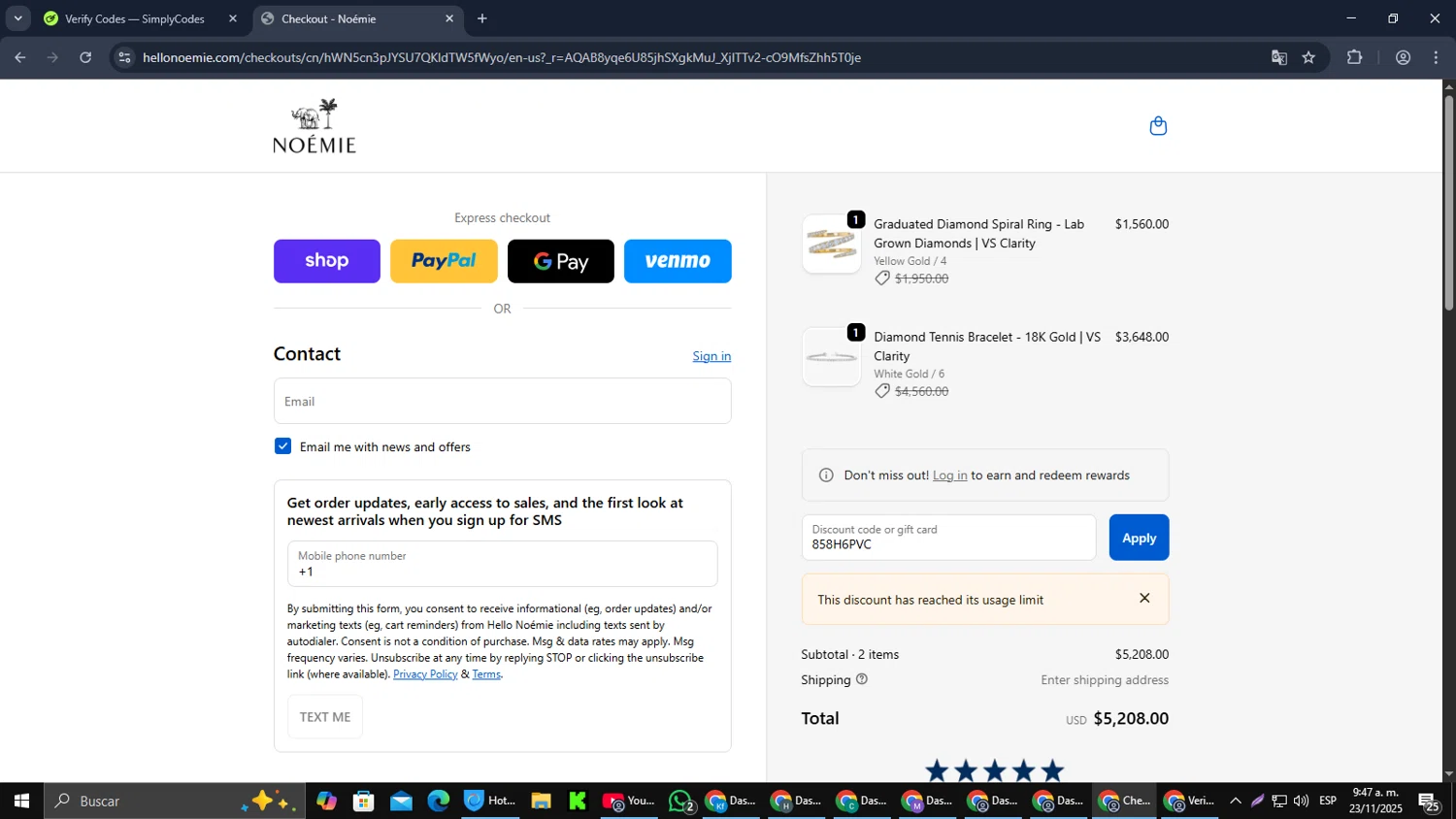Show hidden system tray icons

click(x=1236, y=801)
